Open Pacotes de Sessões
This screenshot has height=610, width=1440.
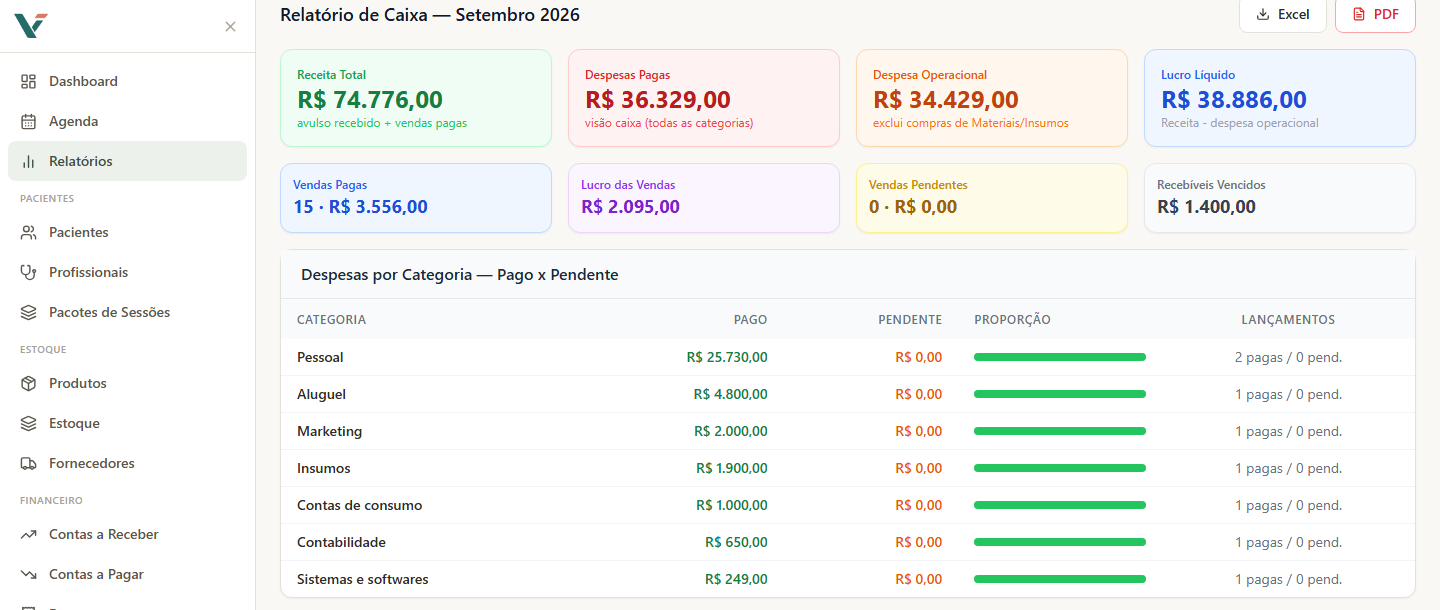[x=127, y=312]
